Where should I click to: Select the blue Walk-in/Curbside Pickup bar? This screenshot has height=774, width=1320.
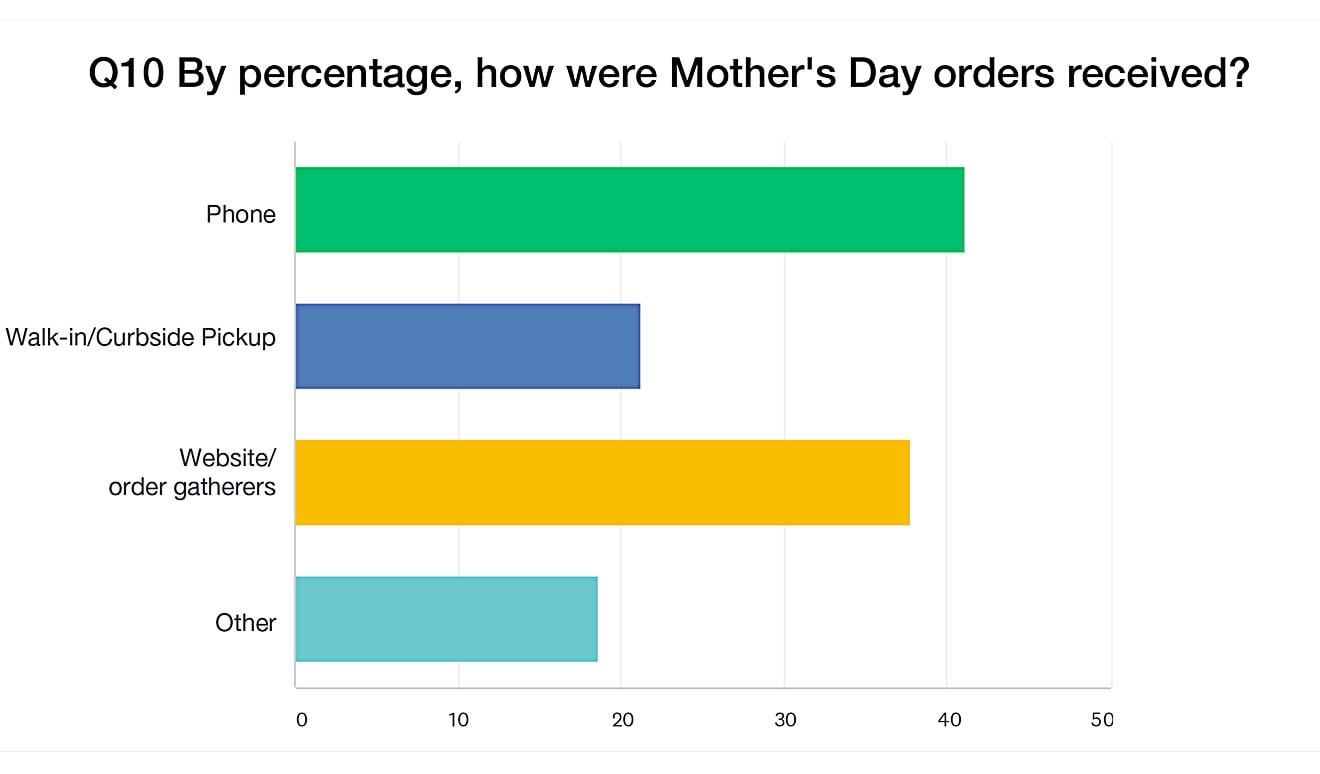click(x=467, y=346)
